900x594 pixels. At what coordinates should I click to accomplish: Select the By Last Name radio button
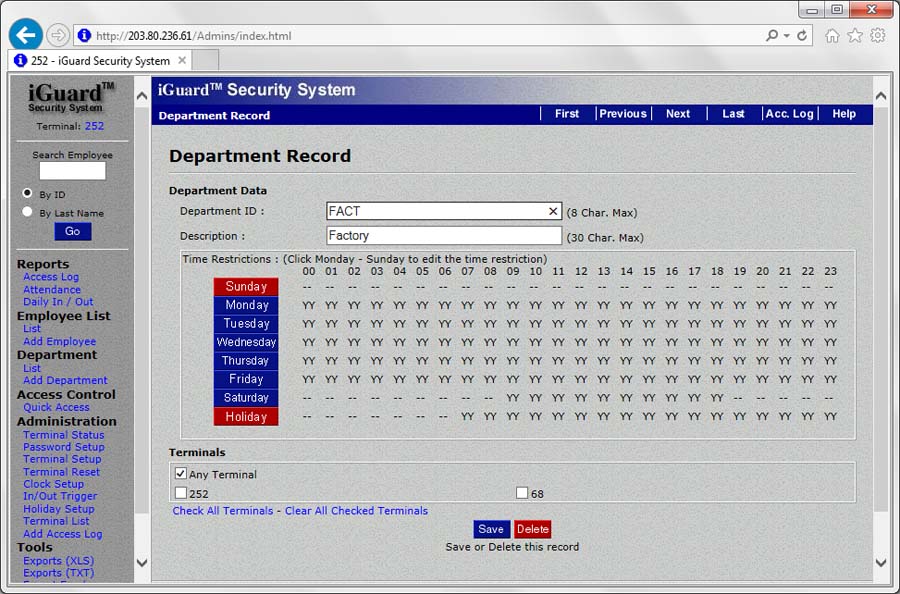(x=27, y=212)
